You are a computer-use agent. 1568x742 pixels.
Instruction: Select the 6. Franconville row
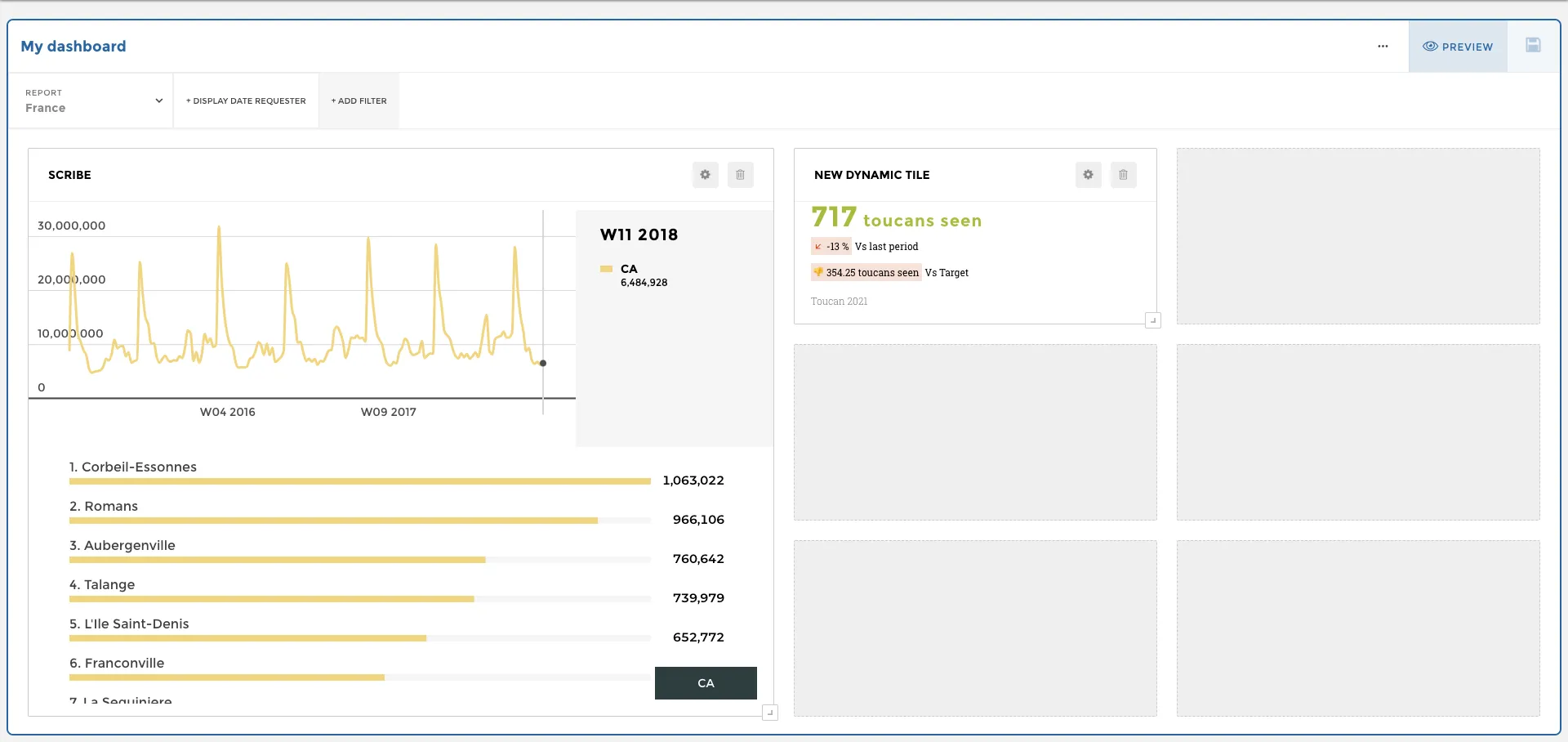(359, 669)
